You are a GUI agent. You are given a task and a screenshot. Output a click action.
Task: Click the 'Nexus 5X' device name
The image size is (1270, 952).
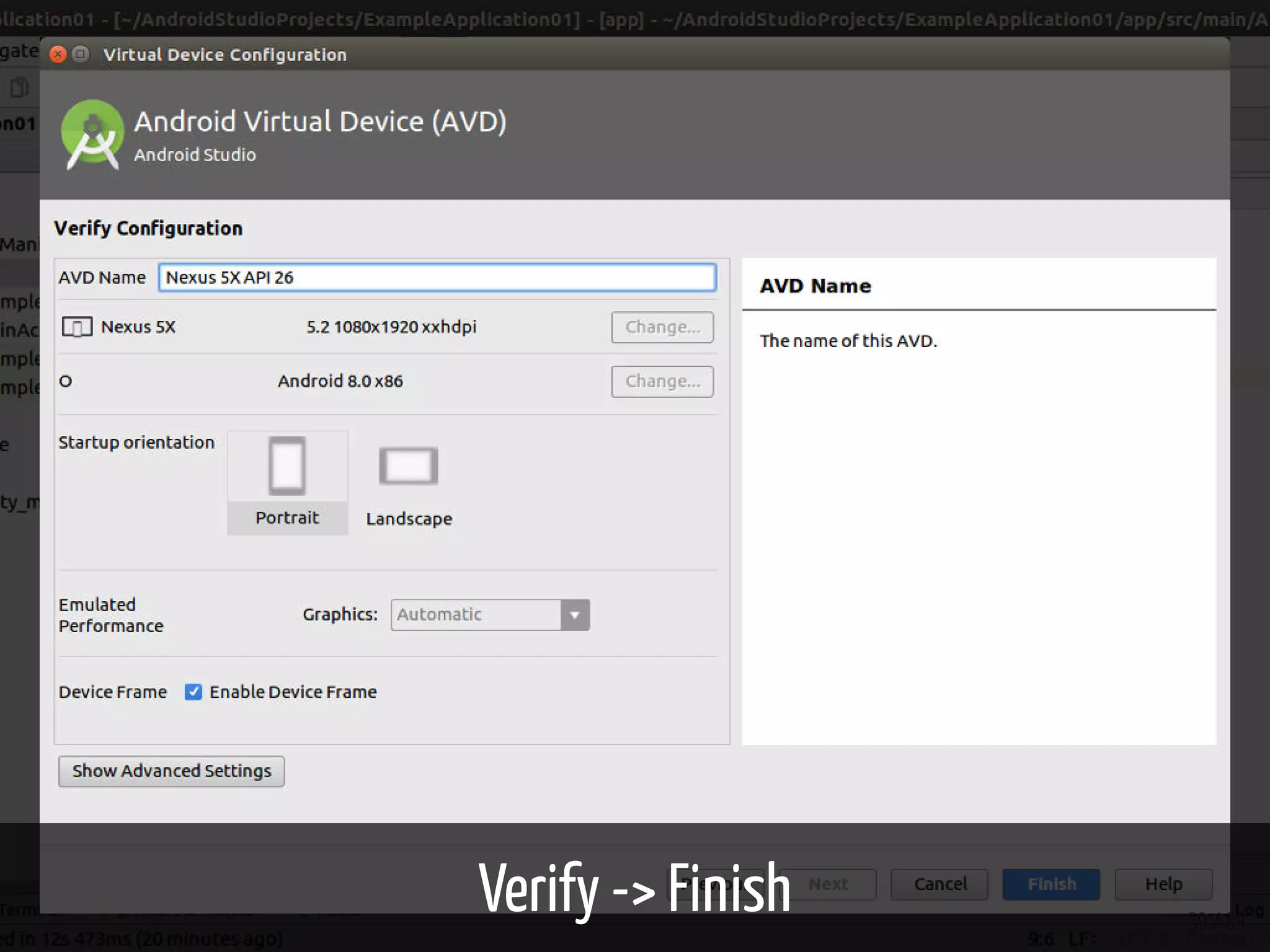[x=138, y=327]
